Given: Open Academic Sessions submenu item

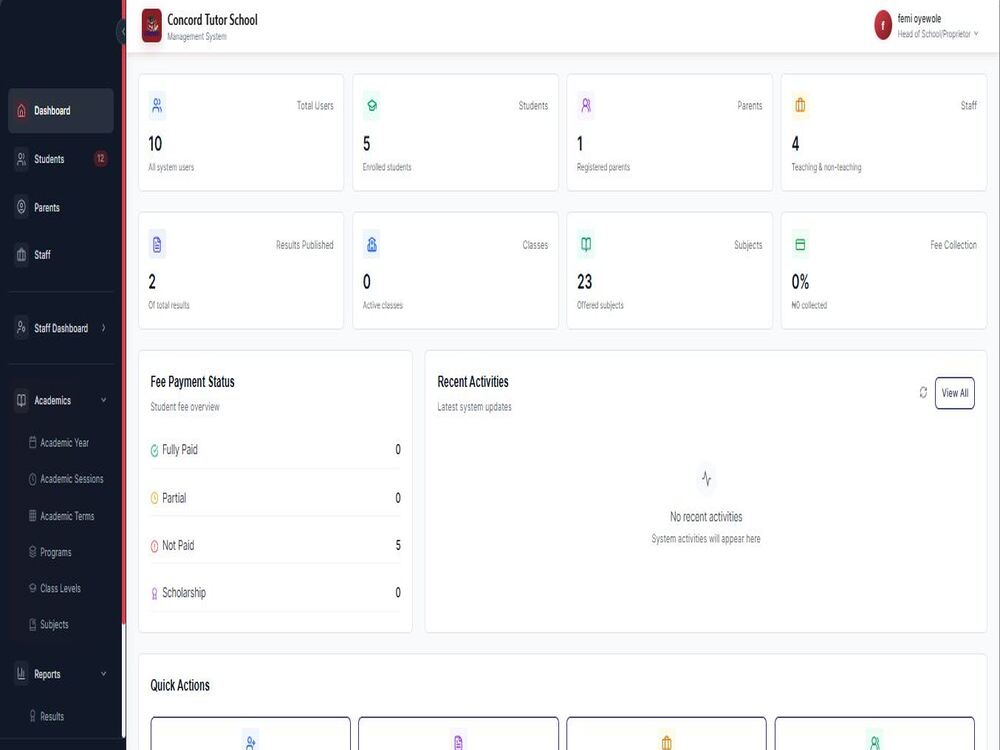Looking at the screenshot, I should pos(66,479).
